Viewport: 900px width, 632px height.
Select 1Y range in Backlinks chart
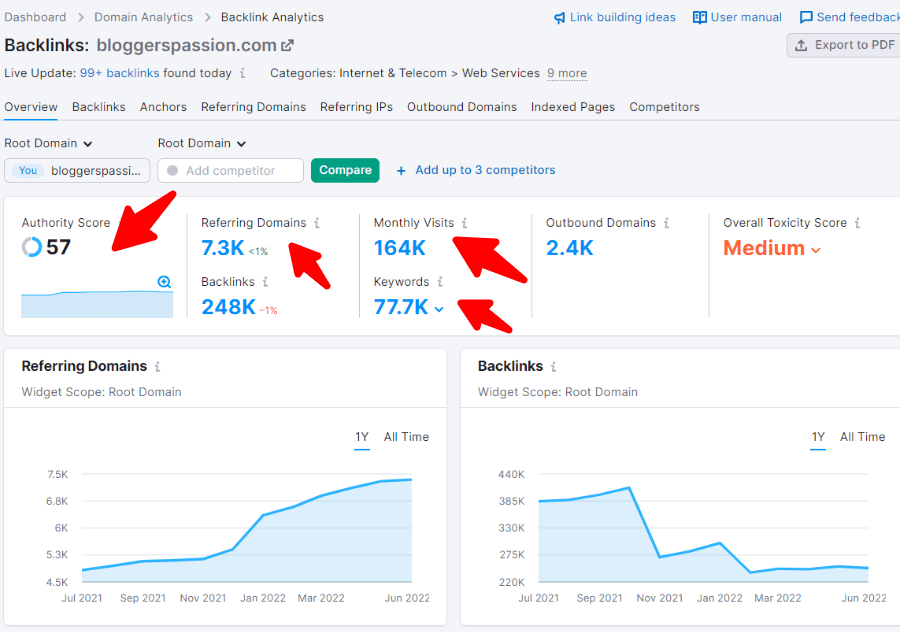pyautogui.click(x=818, y=437)
